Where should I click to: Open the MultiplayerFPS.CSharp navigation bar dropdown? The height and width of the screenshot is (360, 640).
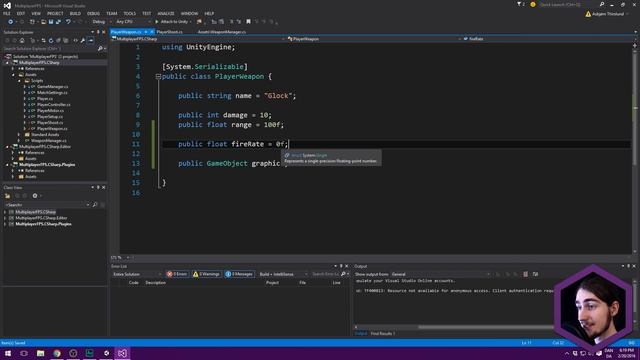tap(198, 39)
